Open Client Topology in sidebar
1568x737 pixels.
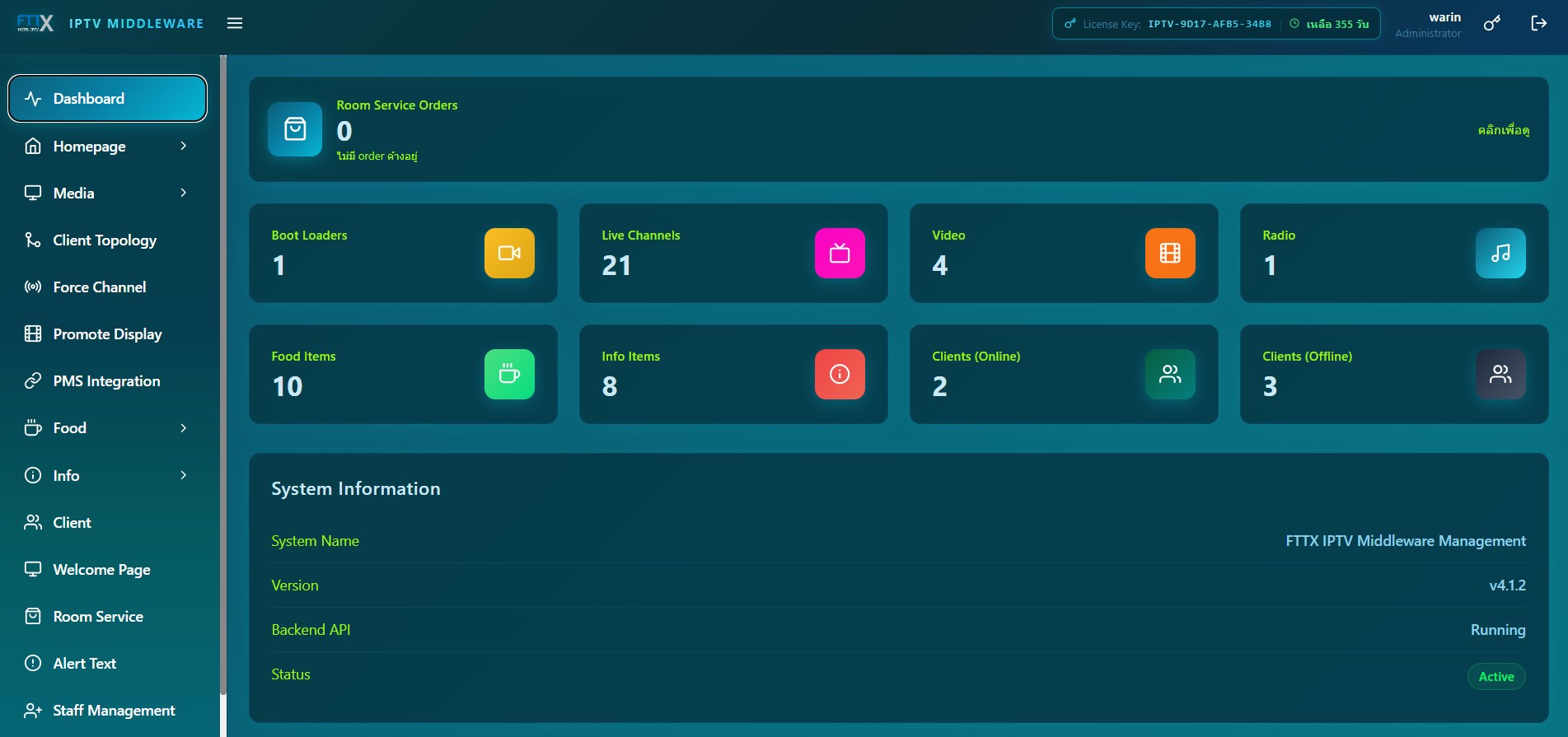(107, 240)
